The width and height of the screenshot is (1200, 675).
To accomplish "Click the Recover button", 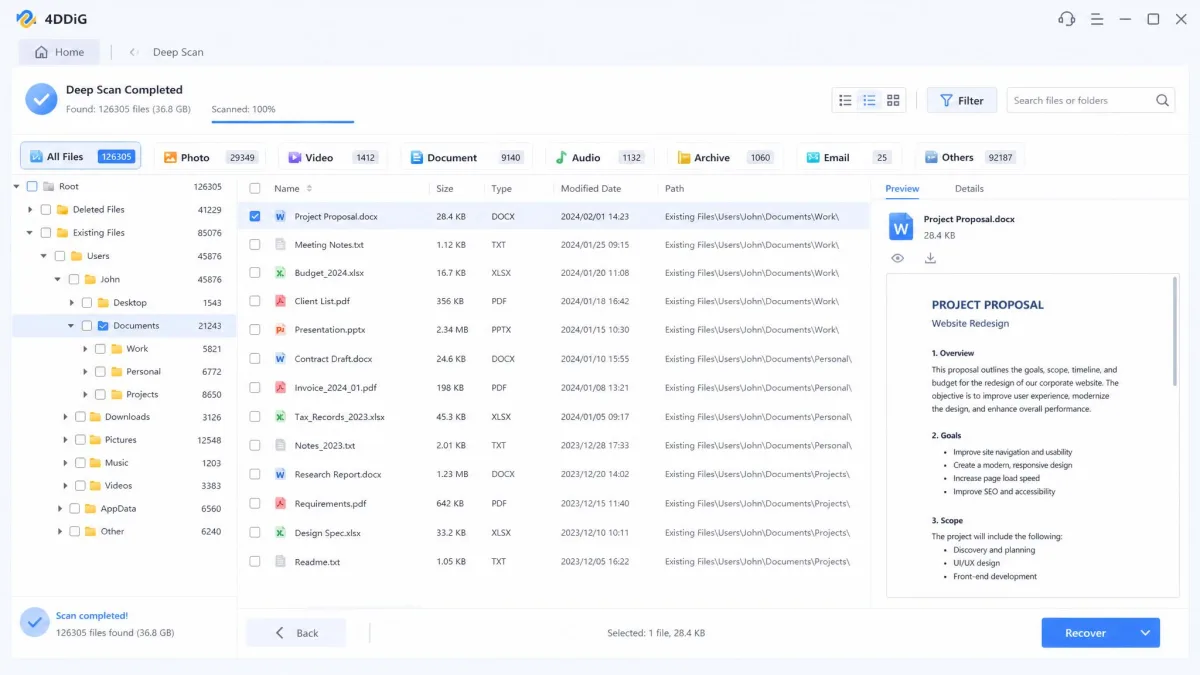I will coord(1088,633).
